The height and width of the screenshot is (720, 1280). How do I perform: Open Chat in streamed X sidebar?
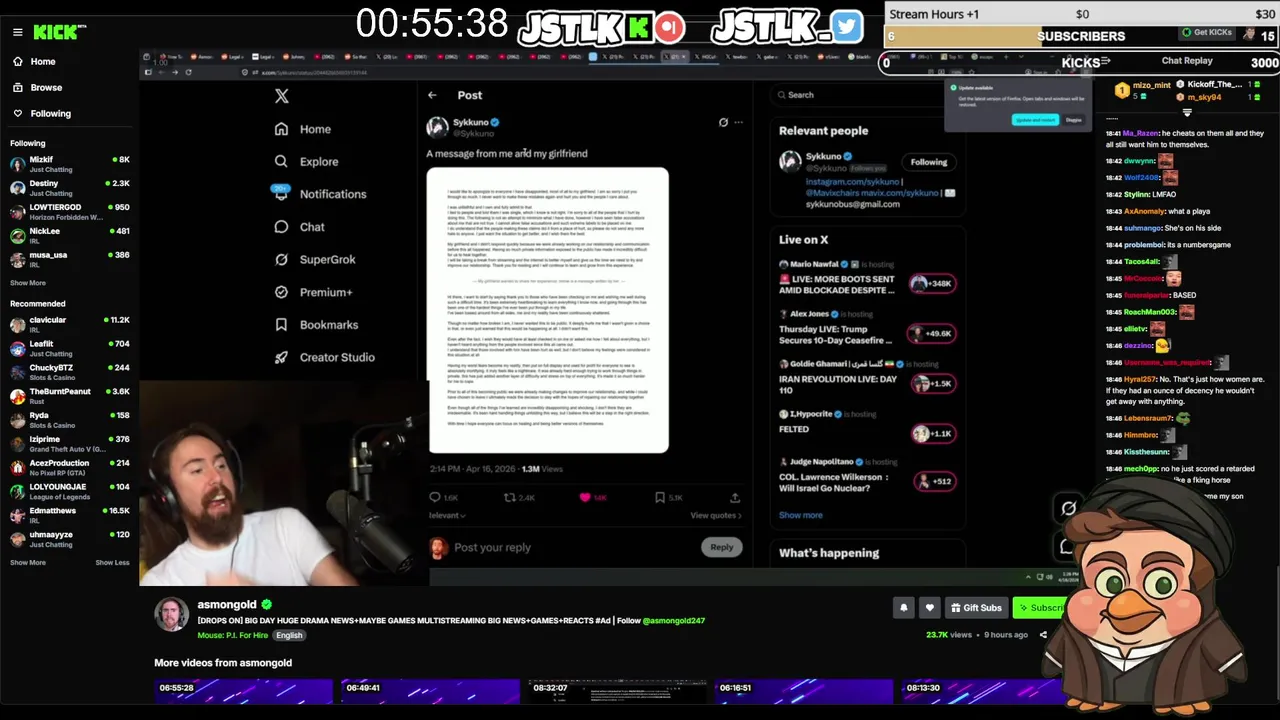300,227
